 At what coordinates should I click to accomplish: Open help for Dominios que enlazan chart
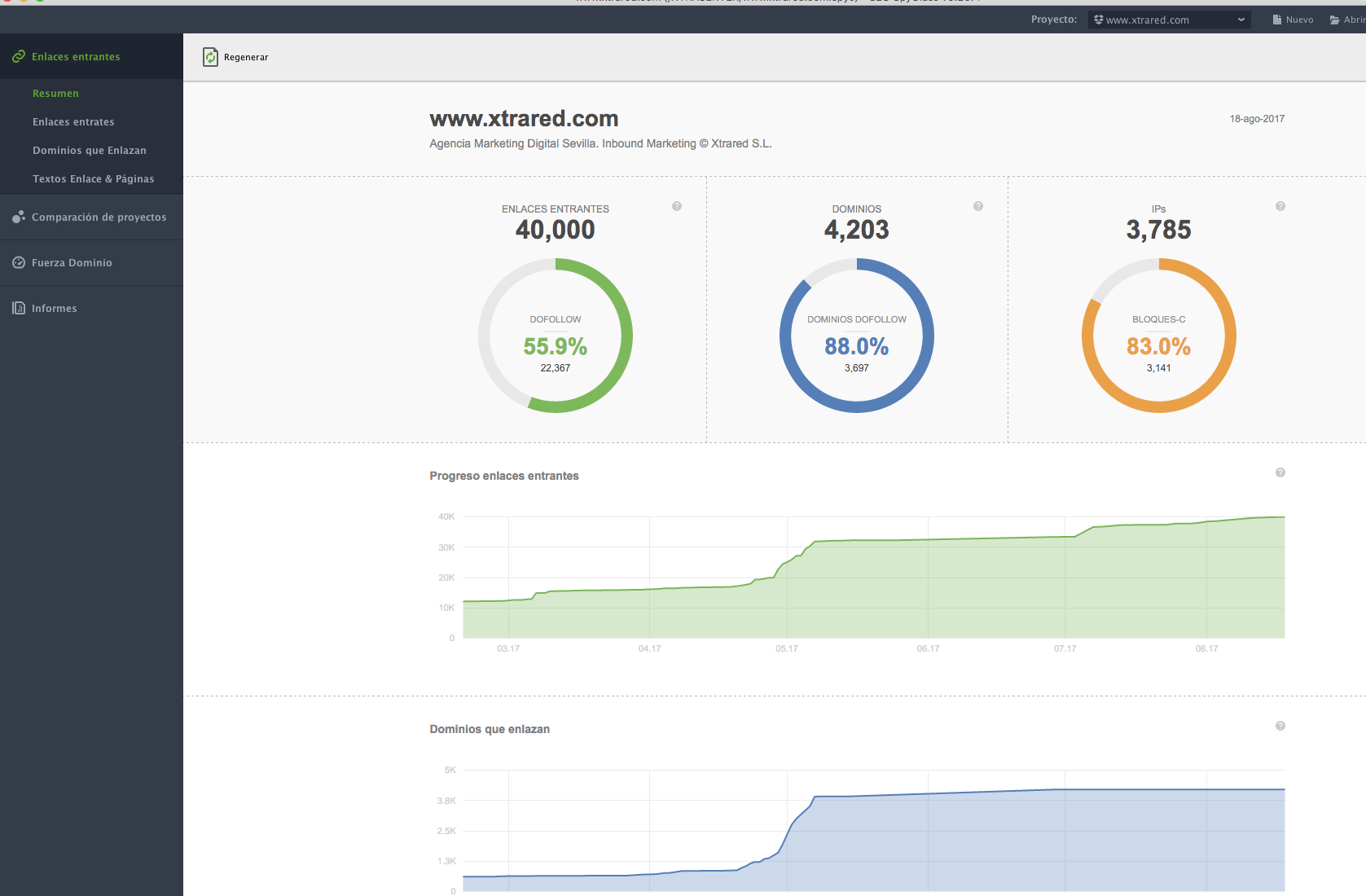pos(1280,726)
